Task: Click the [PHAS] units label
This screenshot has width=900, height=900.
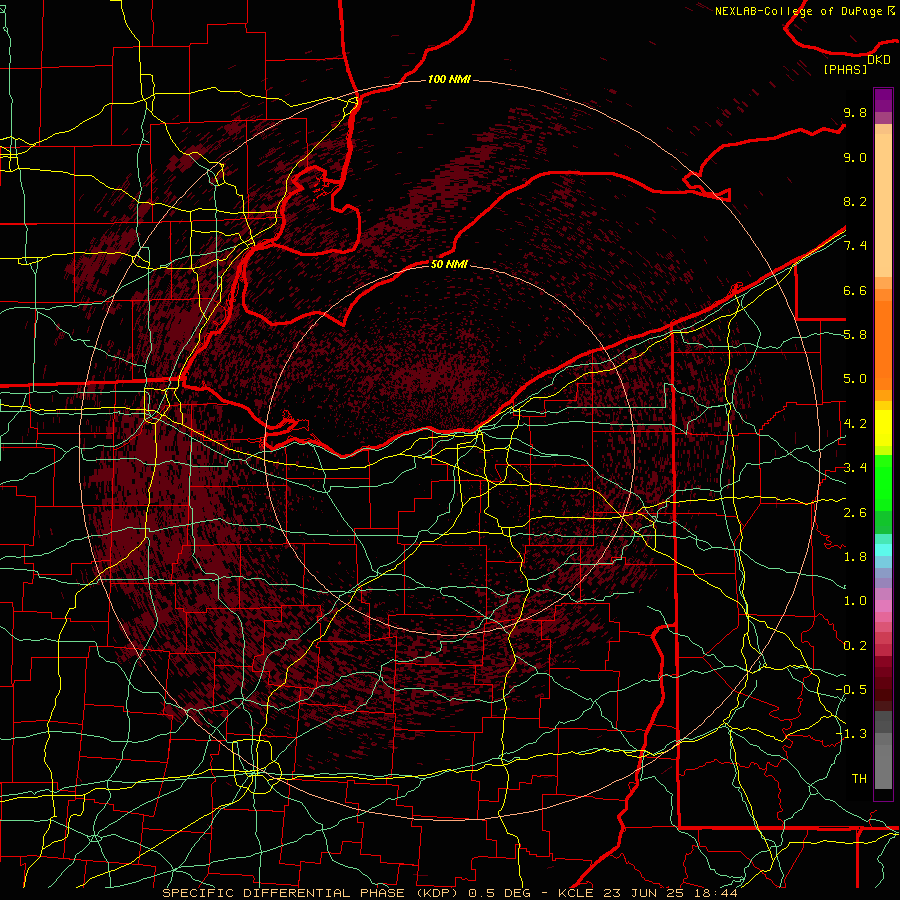Action: click(845, 69)
